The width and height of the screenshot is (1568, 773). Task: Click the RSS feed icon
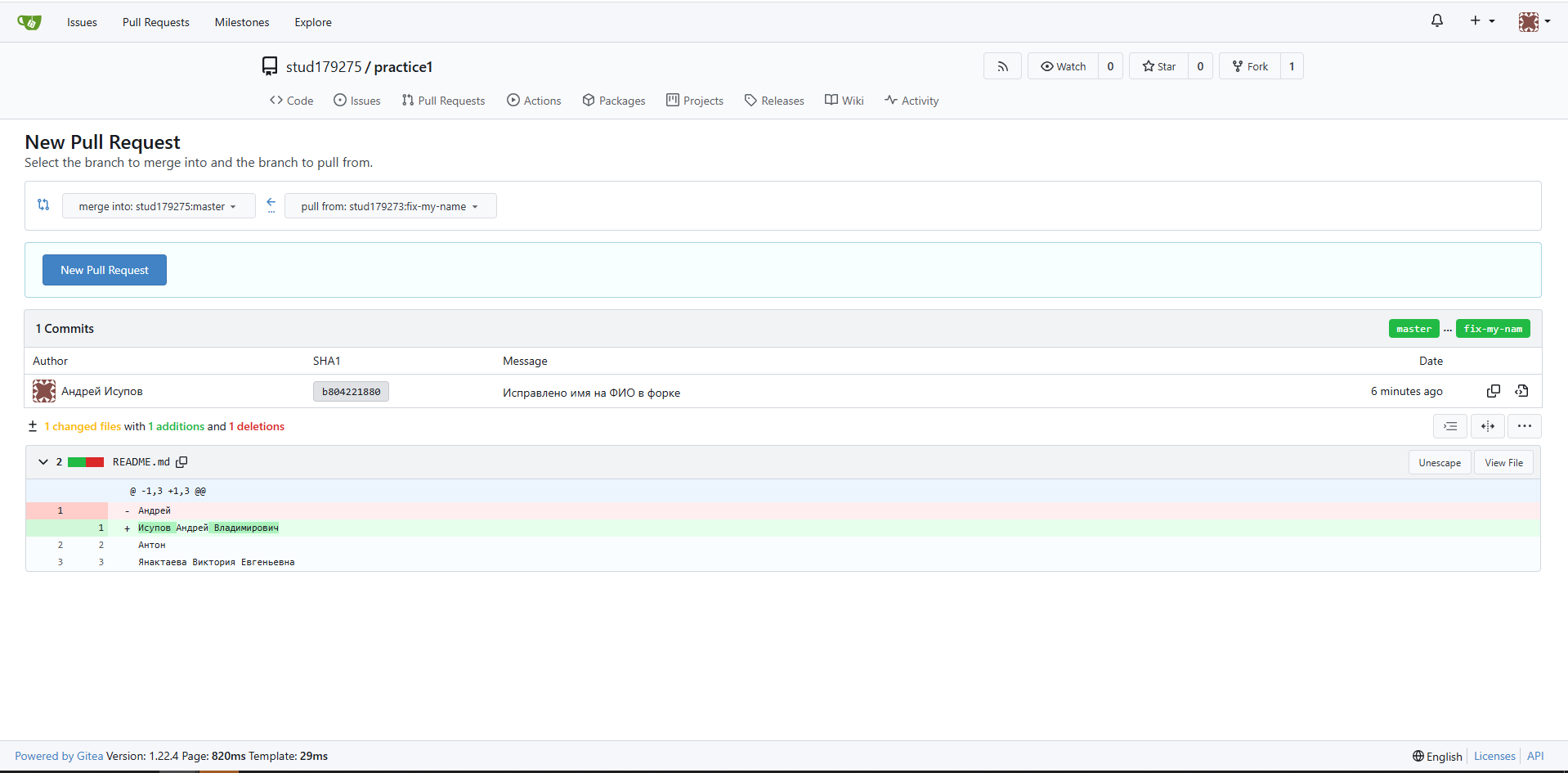(1002, 66)
